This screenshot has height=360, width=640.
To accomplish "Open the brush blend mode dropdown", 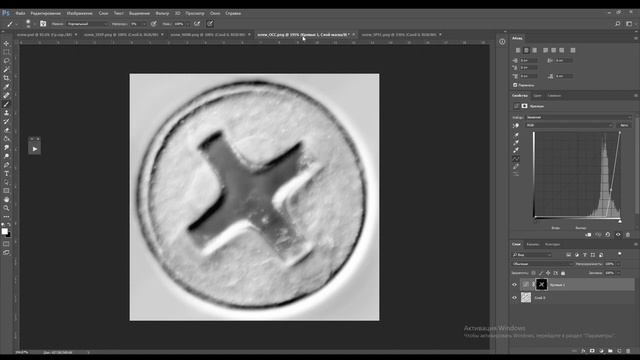I will tap(88, 24).
